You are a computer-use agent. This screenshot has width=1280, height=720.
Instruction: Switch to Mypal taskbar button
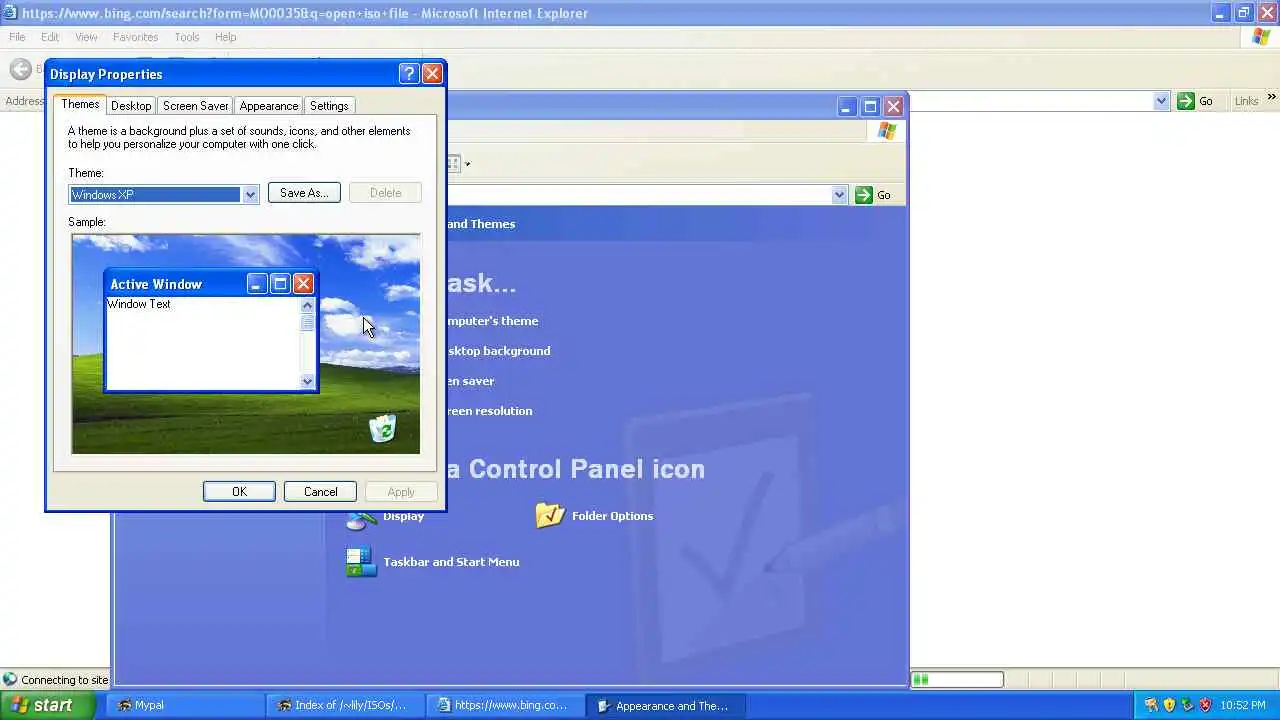pyautogui.click(x=186, y=705)
